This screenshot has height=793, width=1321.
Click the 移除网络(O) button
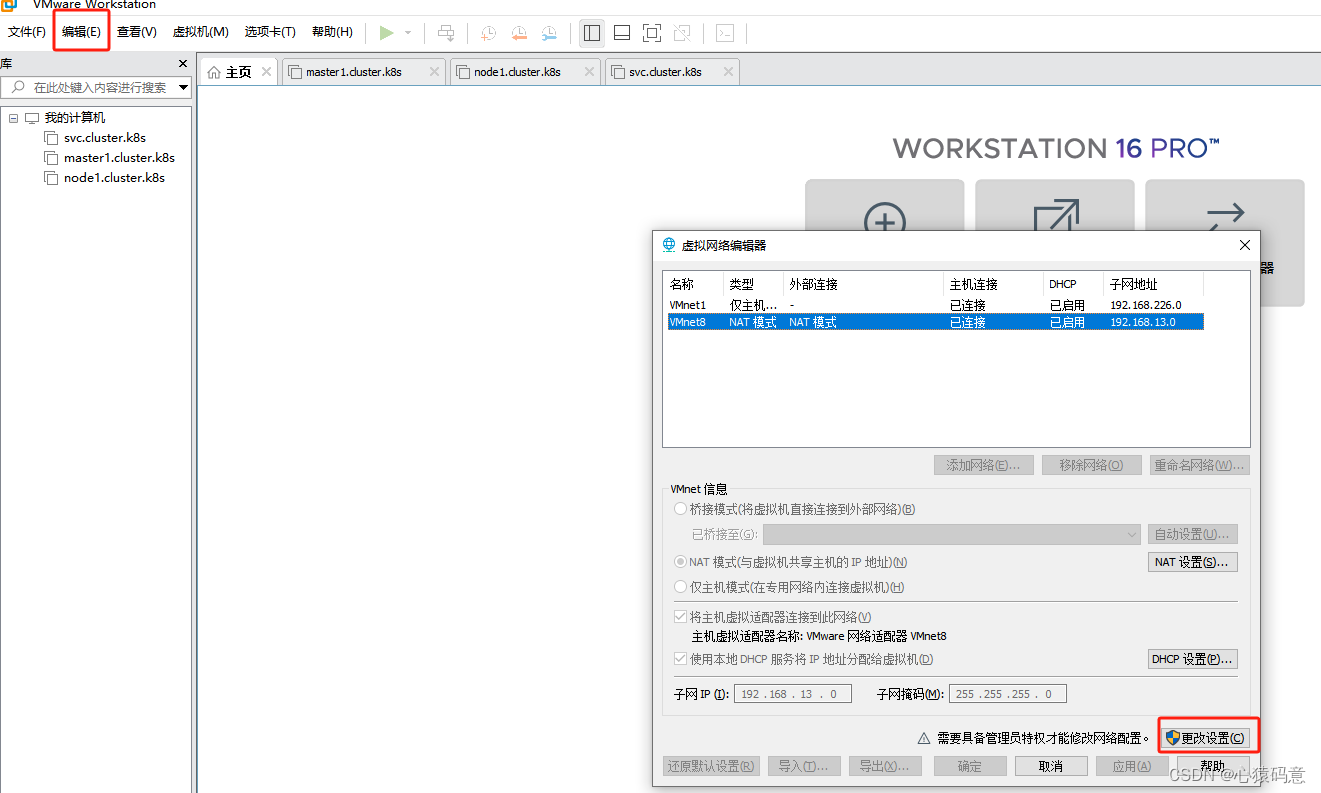[x=1091, y=465]
